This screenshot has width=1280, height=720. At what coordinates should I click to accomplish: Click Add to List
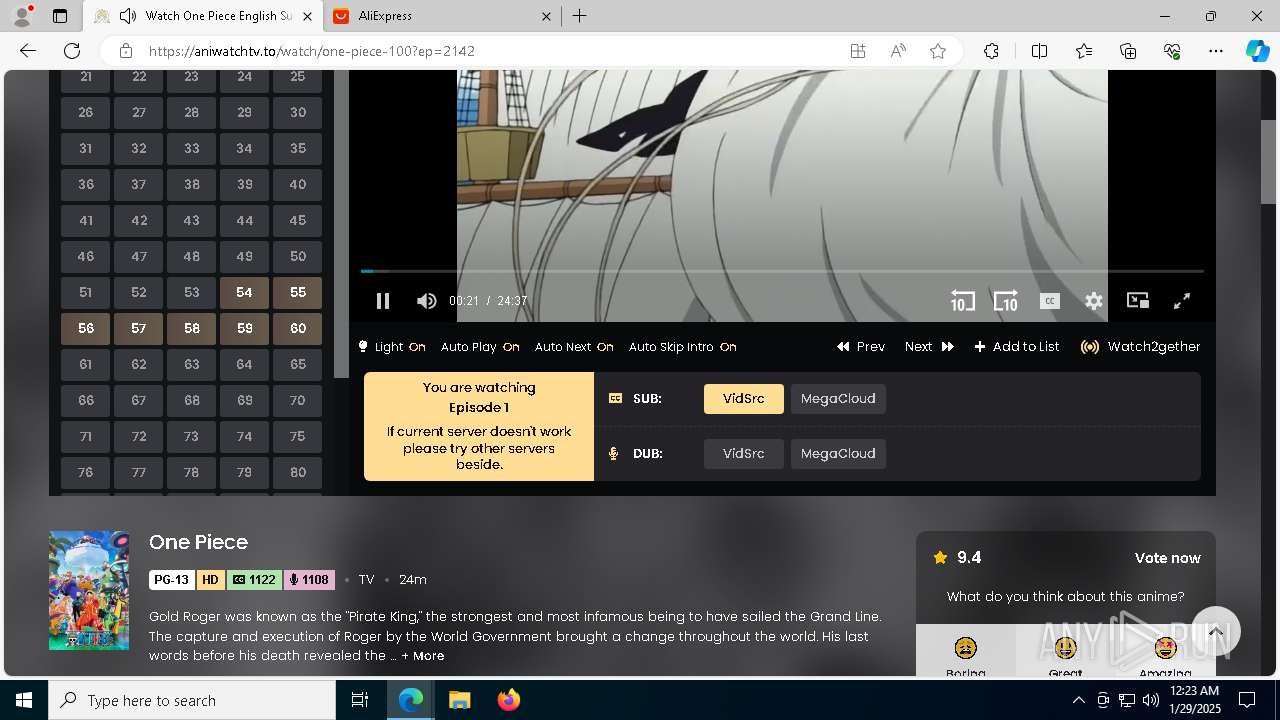click(x=1017, y=347)
